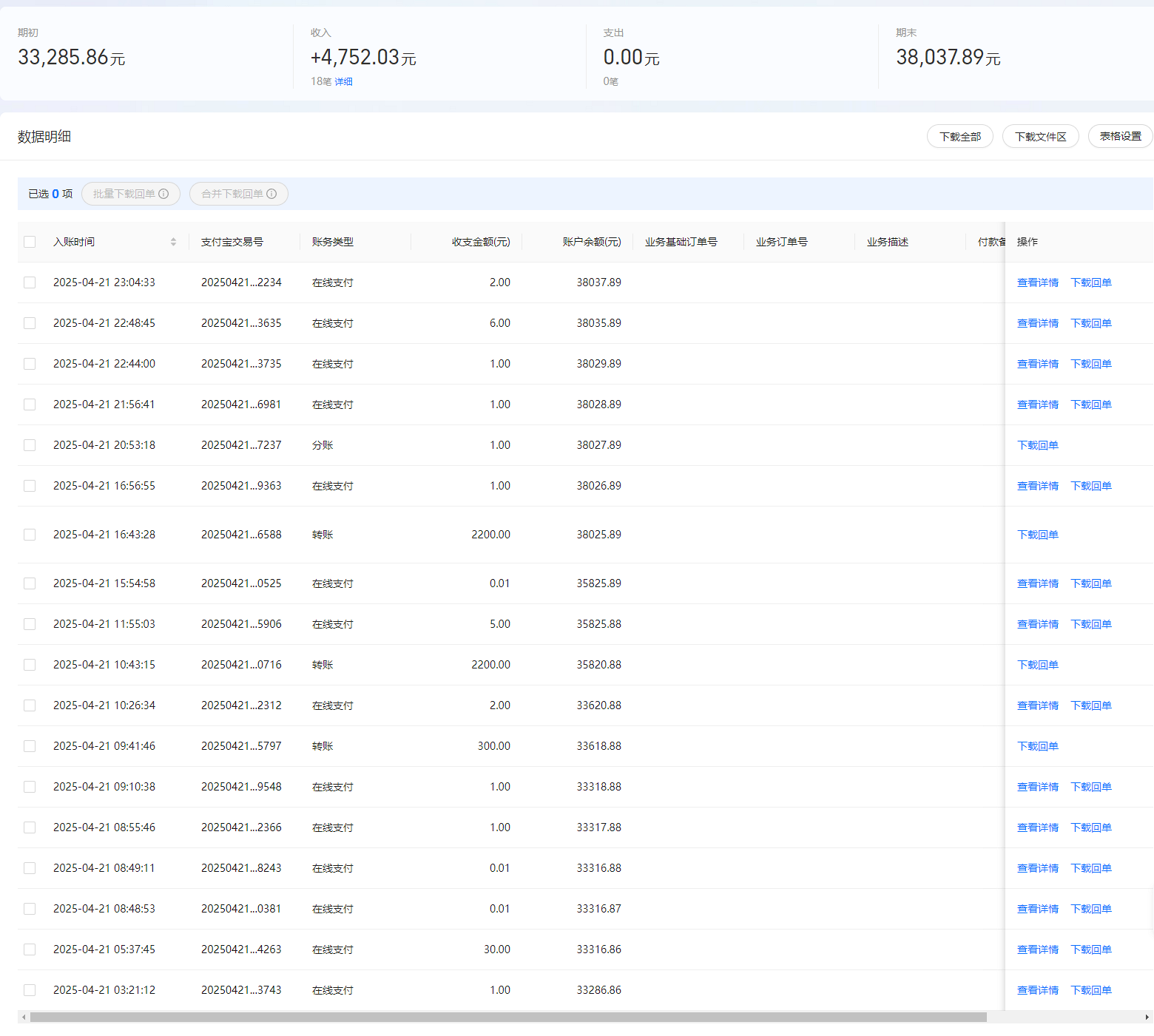View details for transaction 2312
Screen dimensions: 1154x1036
(x=1038, y=705)
